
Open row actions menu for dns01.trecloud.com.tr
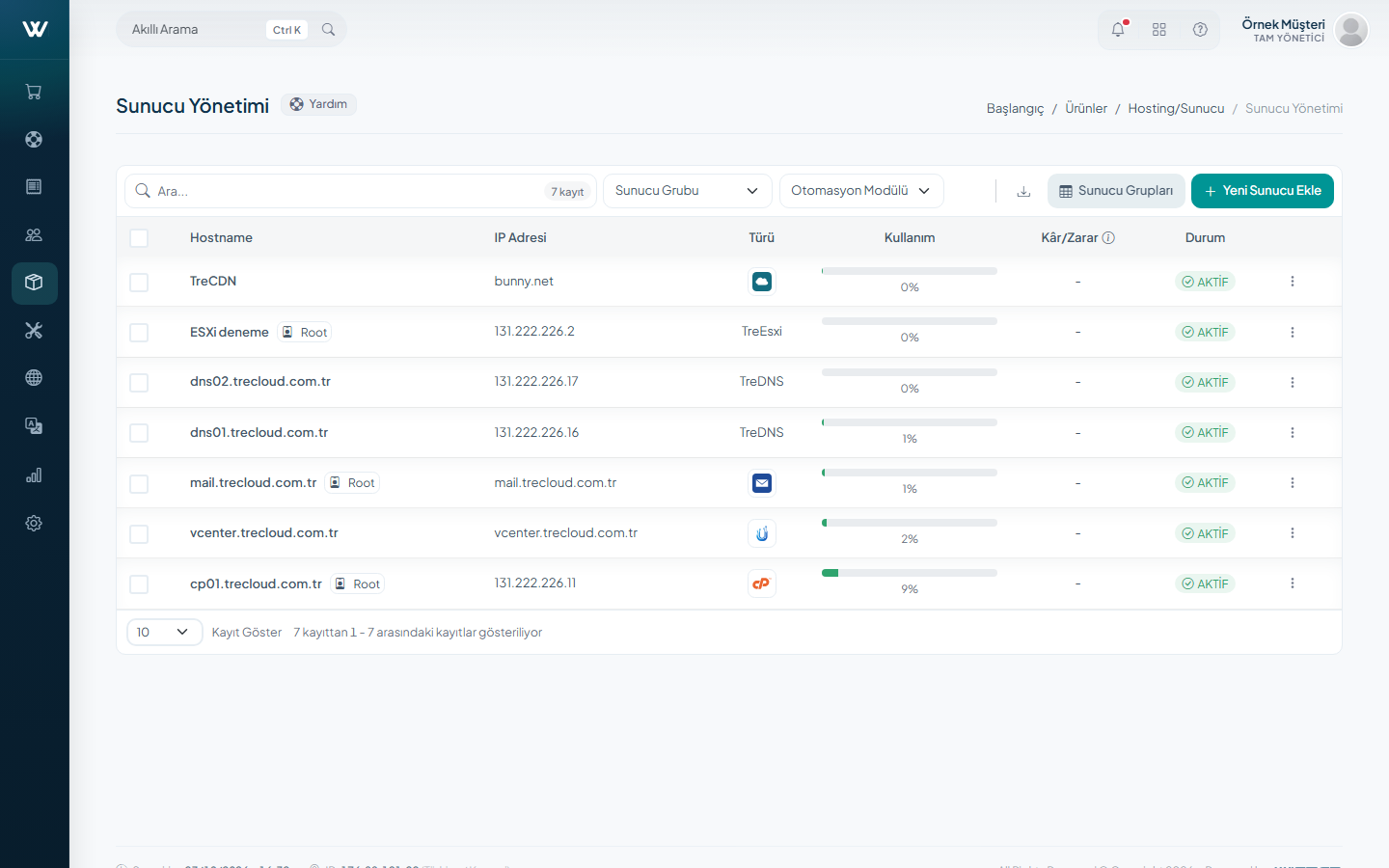point(1293,433)
